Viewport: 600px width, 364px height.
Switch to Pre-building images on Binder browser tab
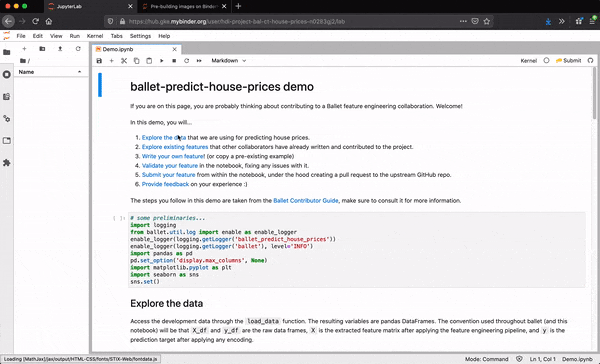pyautogui.click(x=184, y=7)
